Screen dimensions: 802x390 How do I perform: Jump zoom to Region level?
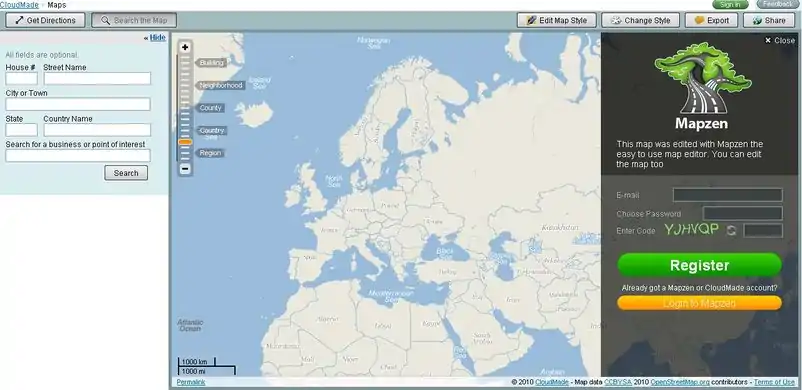pos(210,153)
